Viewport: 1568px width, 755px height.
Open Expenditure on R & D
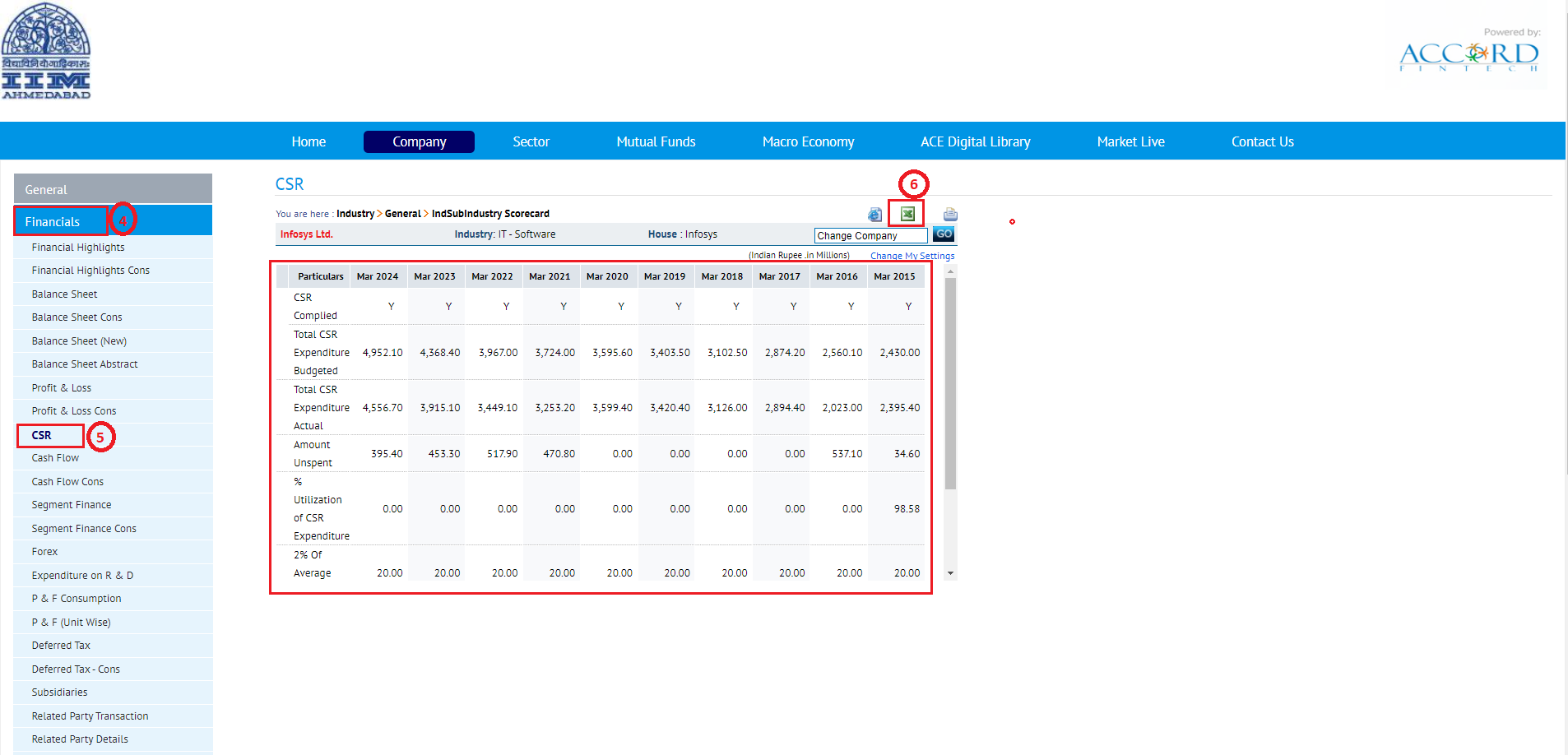(82, 576)
